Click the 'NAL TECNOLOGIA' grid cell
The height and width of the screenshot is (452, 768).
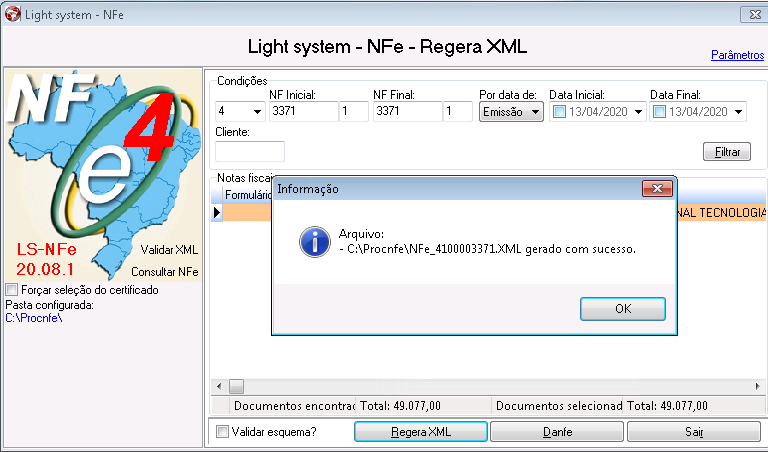click(722, 213)
